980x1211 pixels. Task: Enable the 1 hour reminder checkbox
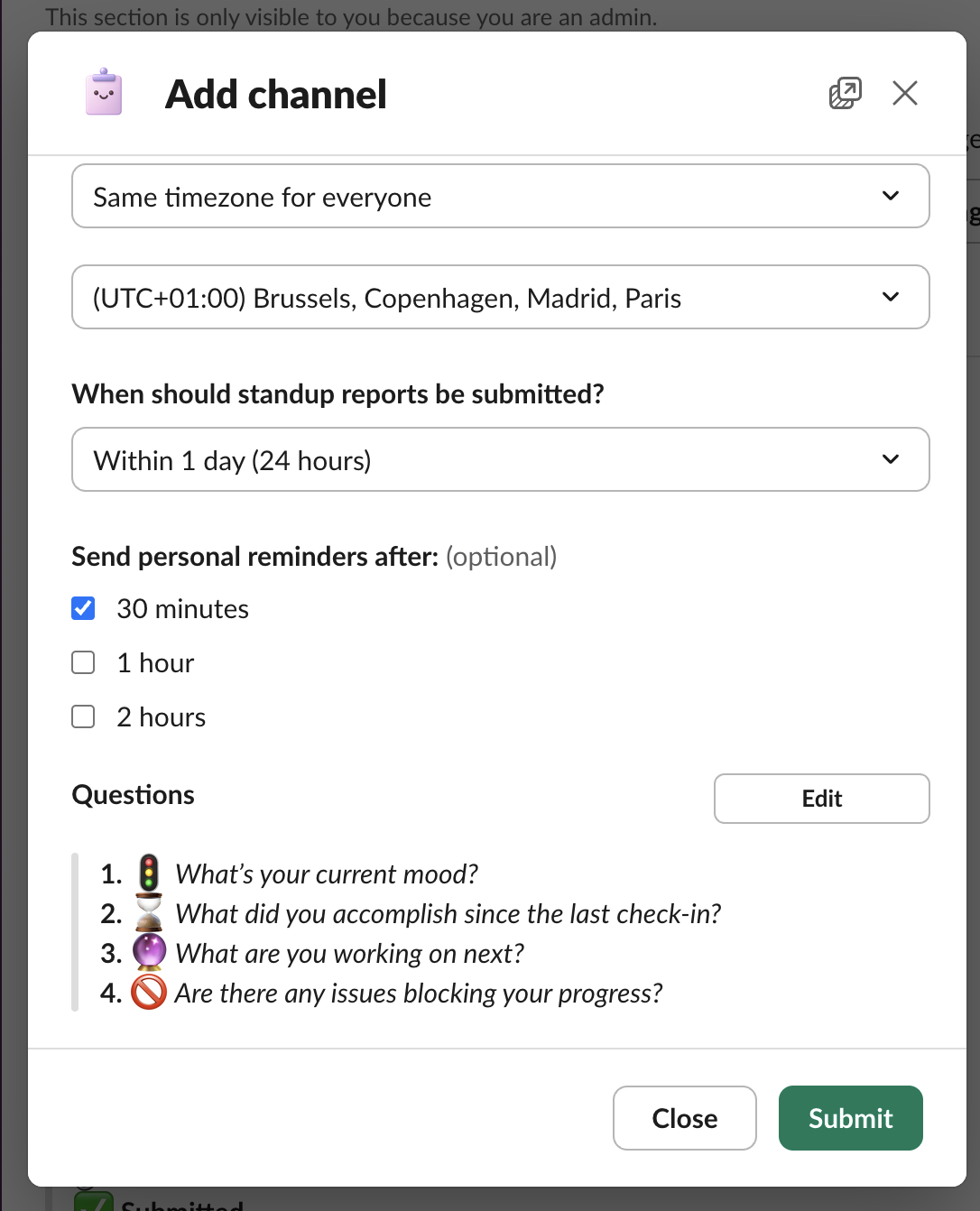(83, 663)
